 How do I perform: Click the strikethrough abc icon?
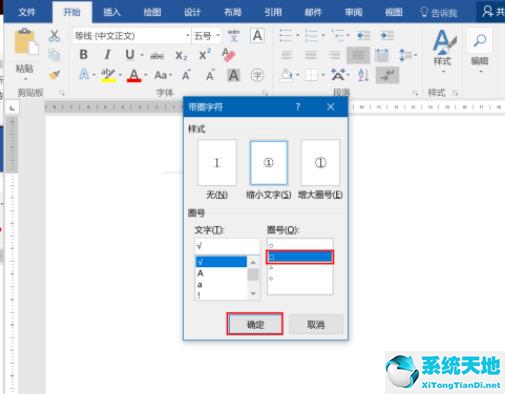coord(157,56)
